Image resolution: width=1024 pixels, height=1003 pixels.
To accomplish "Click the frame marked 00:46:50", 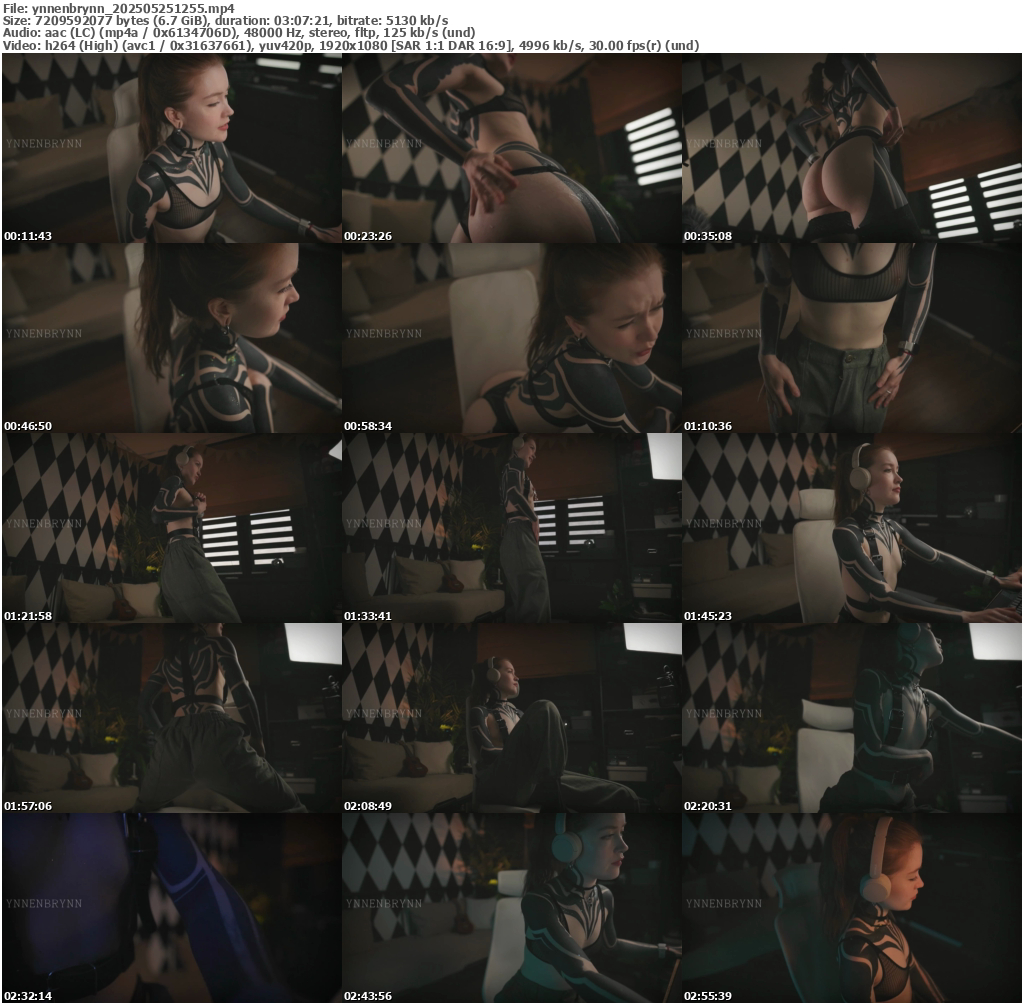I will (x=171, y=338).
